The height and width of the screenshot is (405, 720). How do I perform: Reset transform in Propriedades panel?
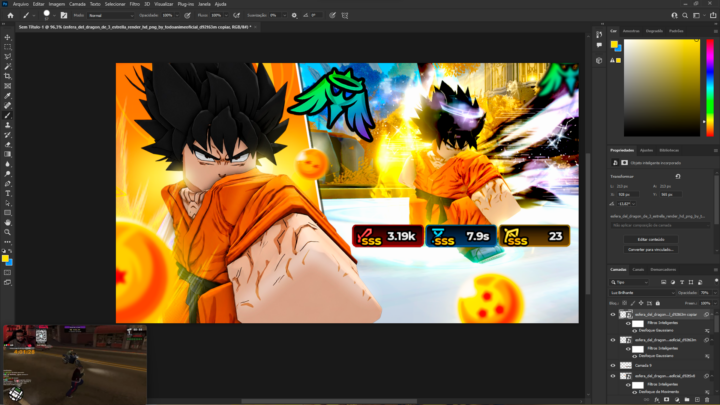[678, 176]
